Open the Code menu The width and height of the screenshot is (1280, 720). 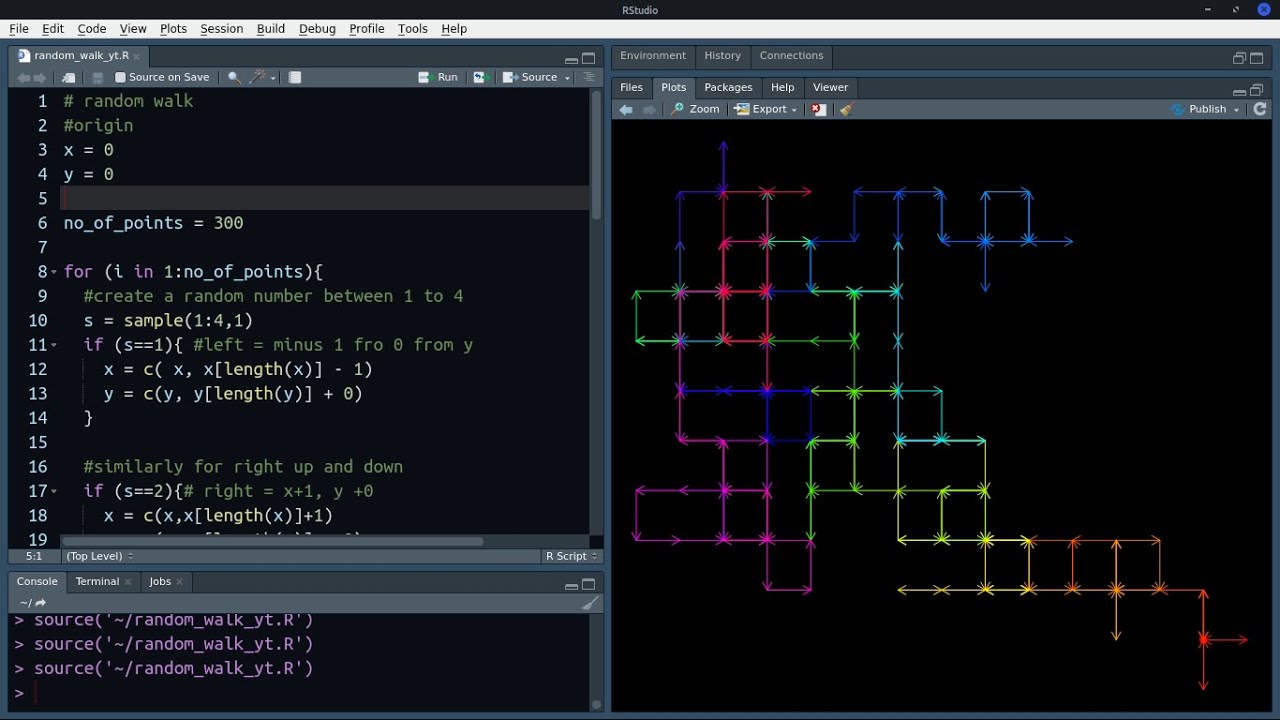point(92,29)
